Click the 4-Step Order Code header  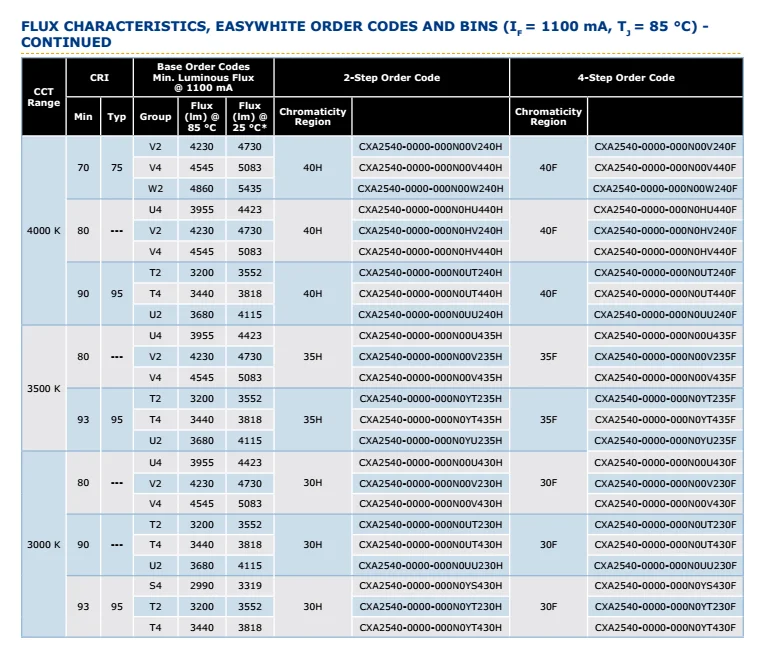(626, 78)
